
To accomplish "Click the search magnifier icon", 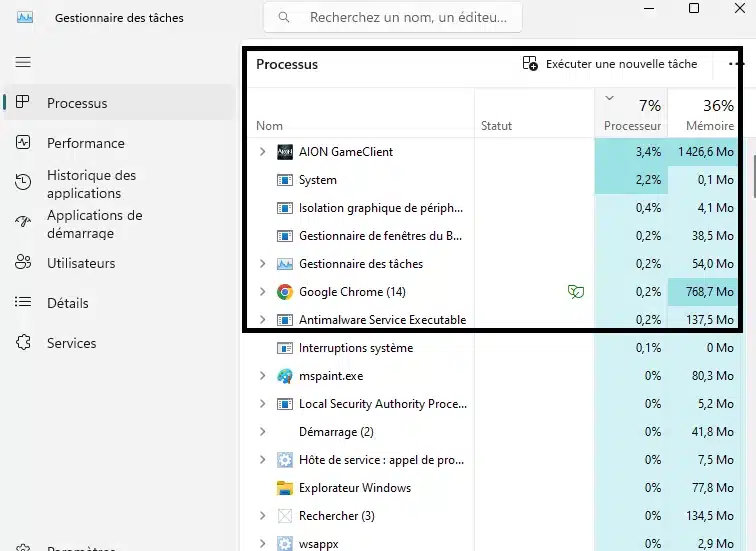I will (x=284, y=17).
